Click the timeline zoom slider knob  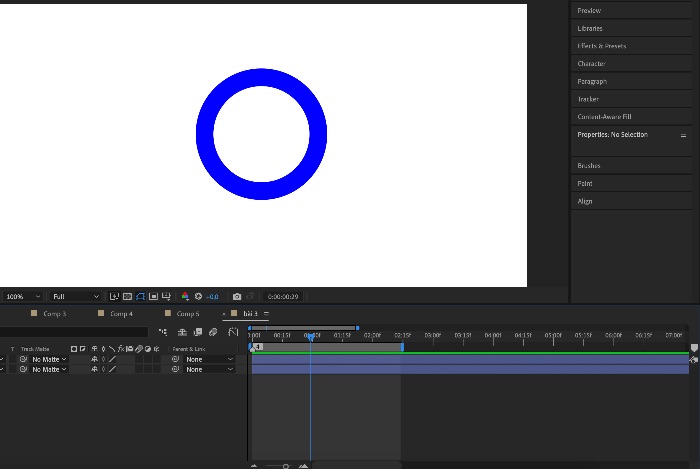286,466
